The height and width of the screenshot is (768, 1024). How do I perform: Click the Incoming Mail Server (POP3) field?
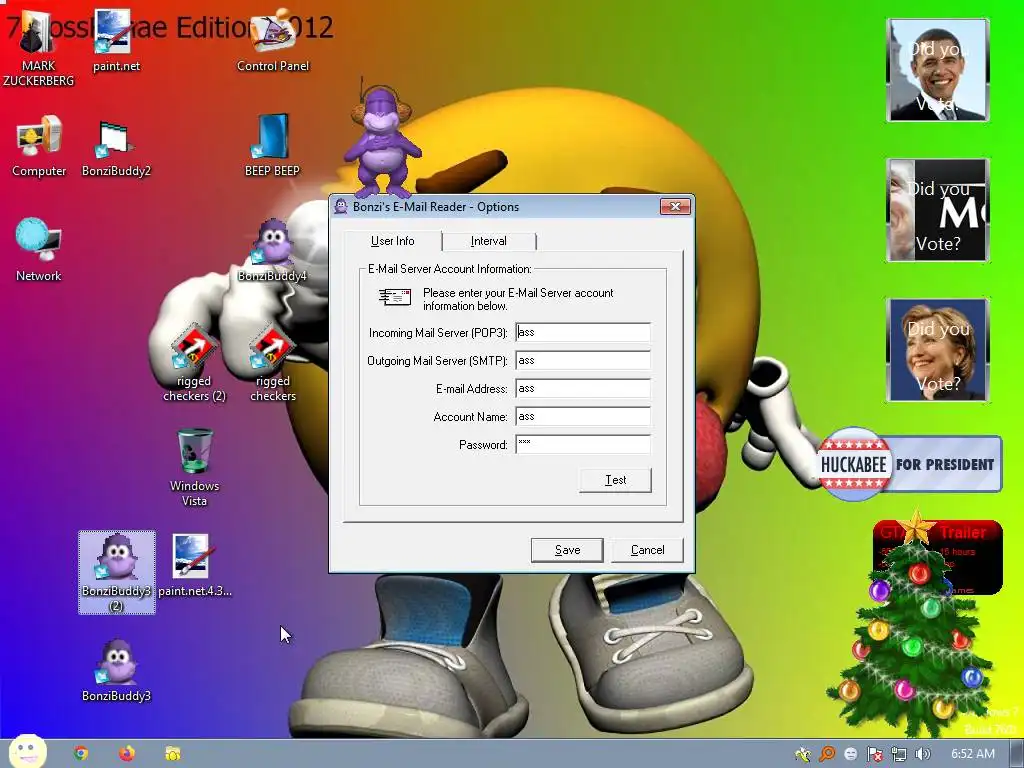click(x=583, y=332)
